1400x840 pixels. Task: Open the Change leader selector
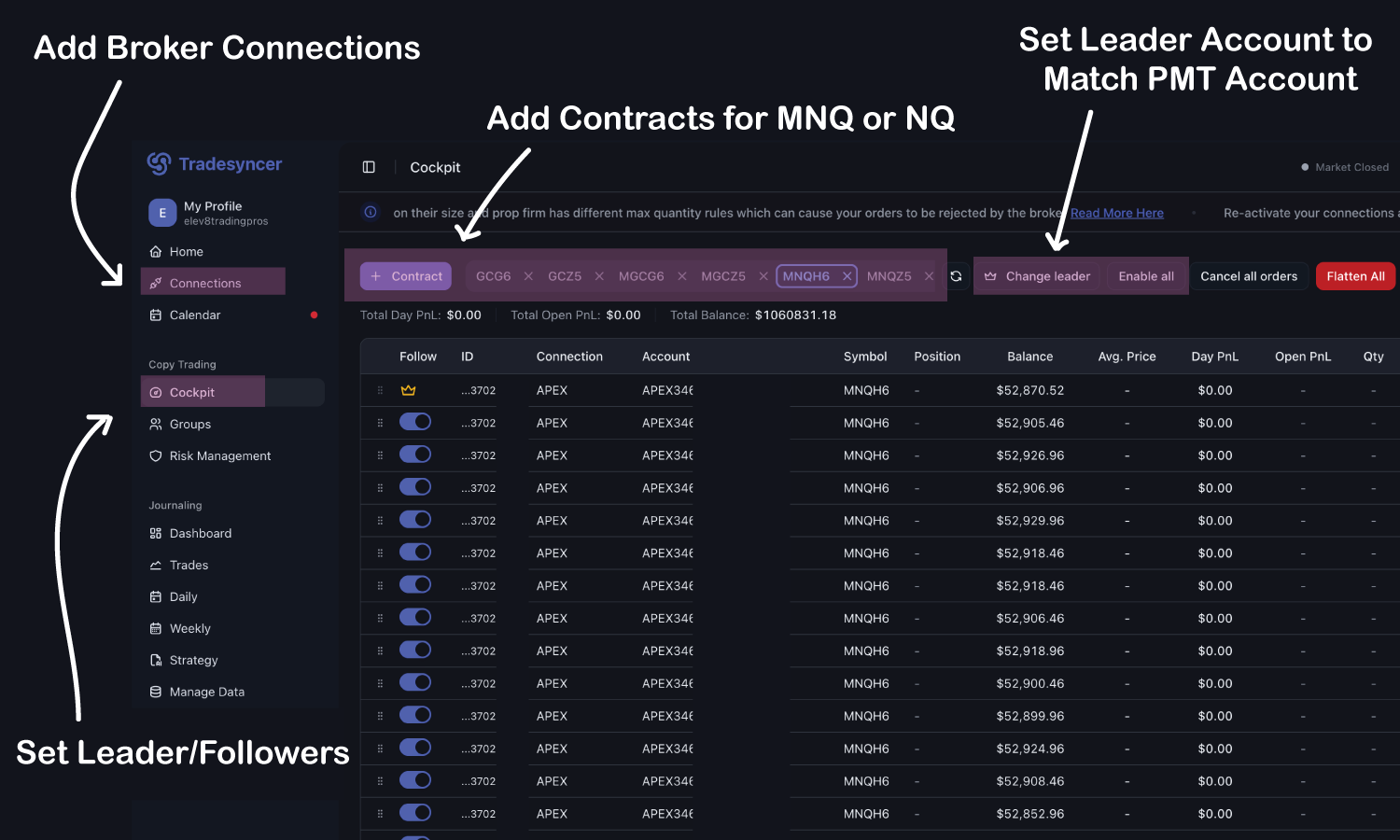click(x=1038, y=275)
